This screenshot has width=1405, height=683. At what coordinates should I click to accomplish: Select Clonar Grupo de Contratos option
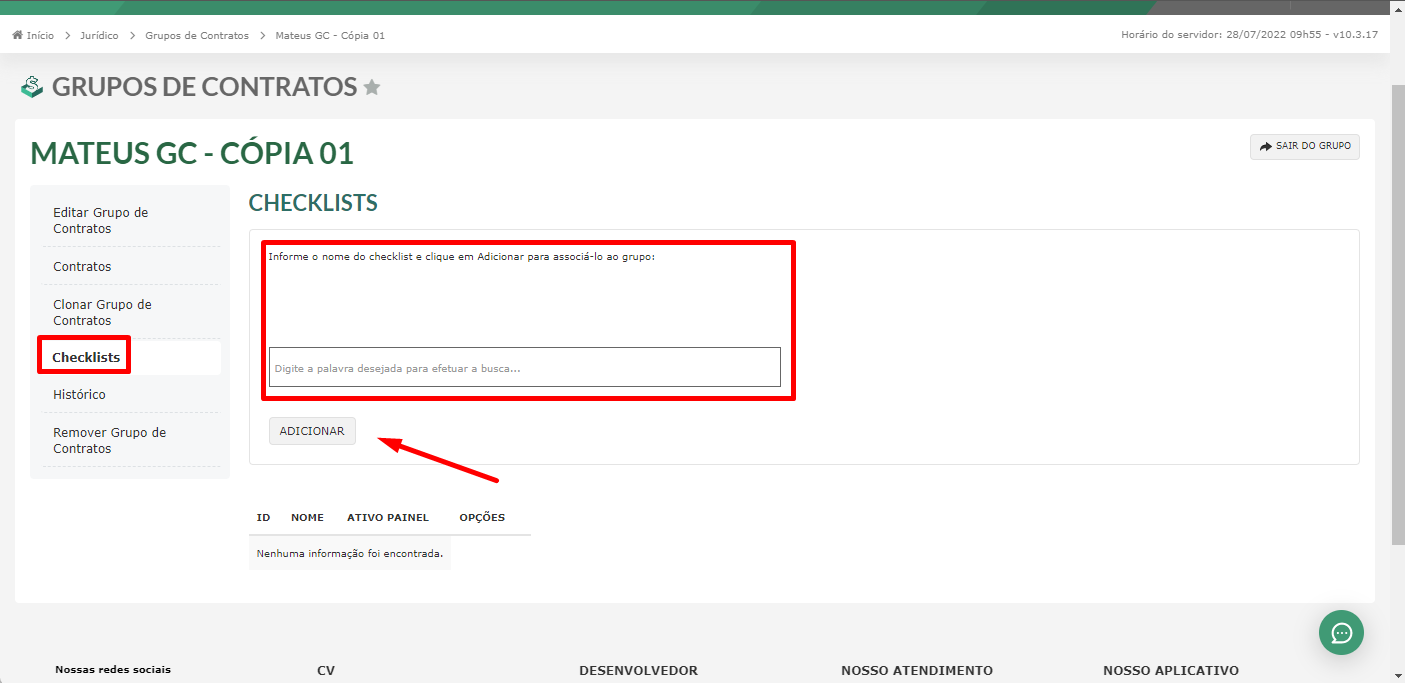(x=130, y=312)
